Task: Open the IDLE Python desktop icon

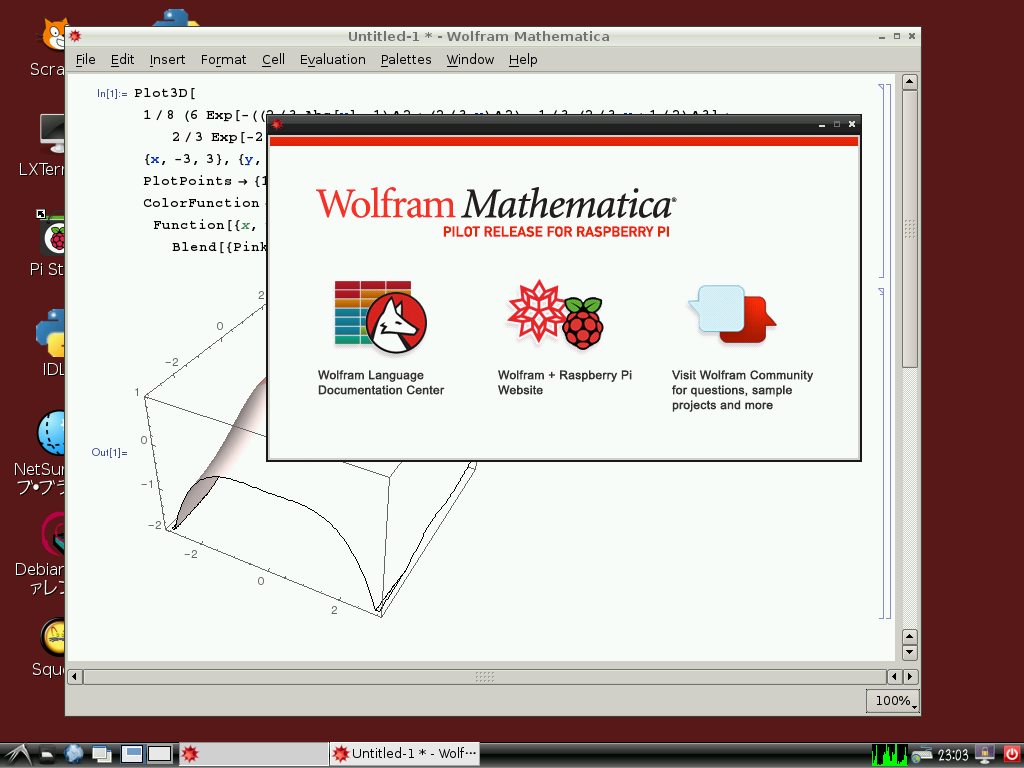Action: (51, 334)
